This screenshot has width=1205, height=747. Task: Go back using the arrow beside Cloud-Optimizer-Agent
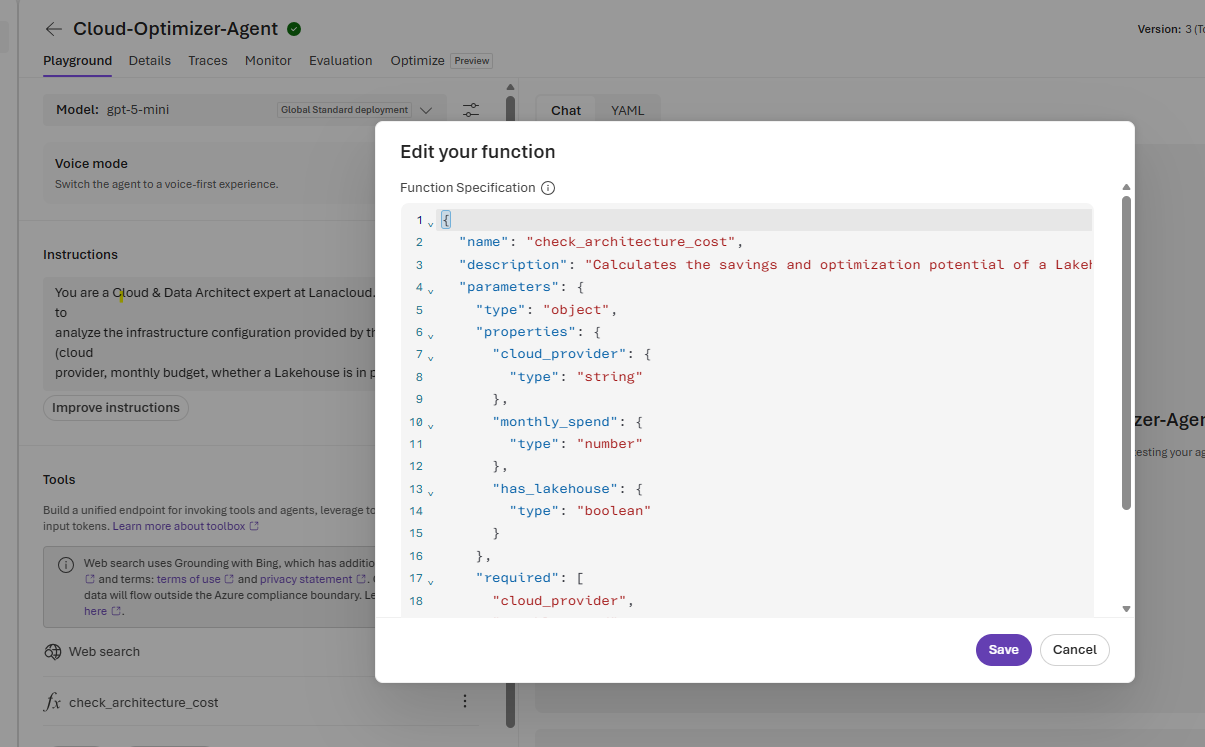[53, 29]
